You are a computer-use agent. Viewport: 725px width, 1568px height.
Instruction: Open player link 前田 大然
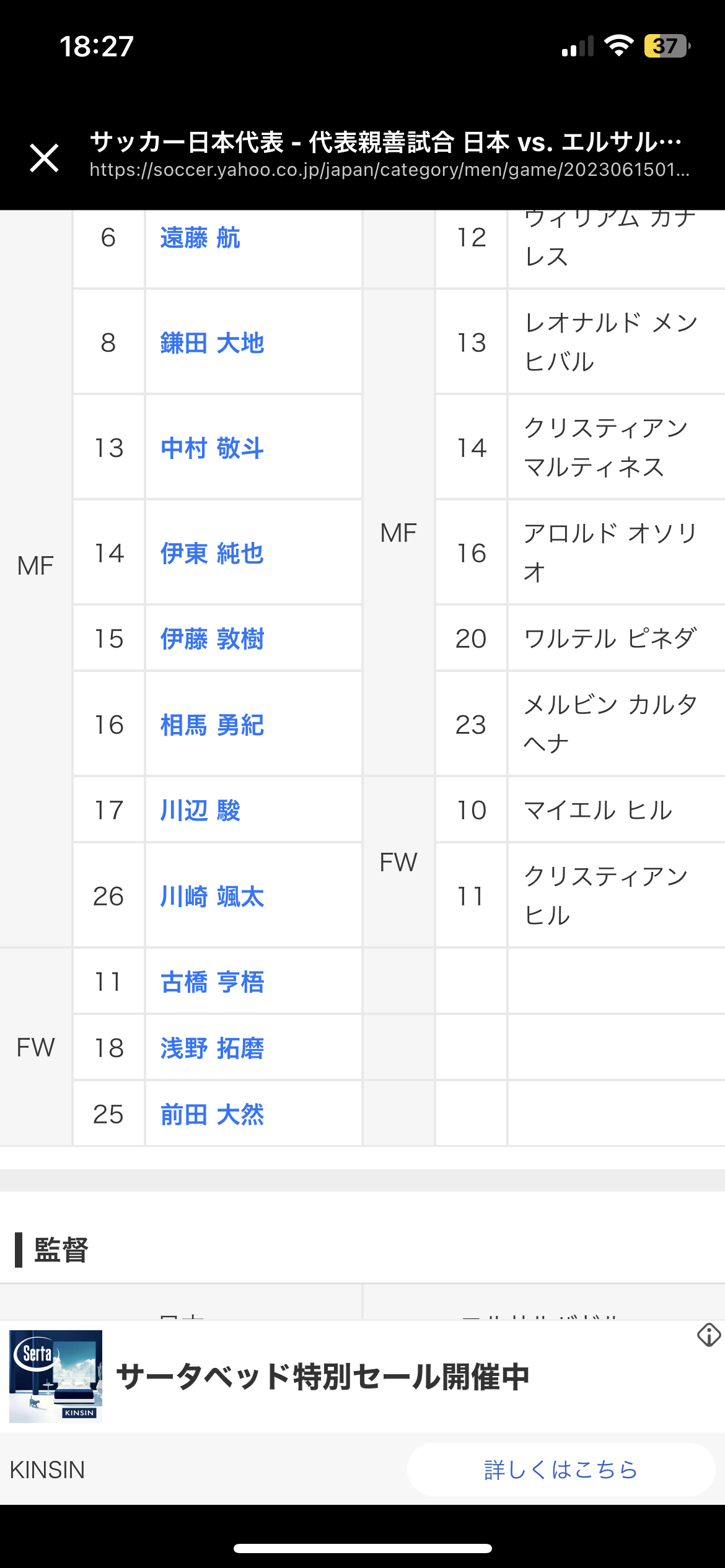tap(212, 1115)
